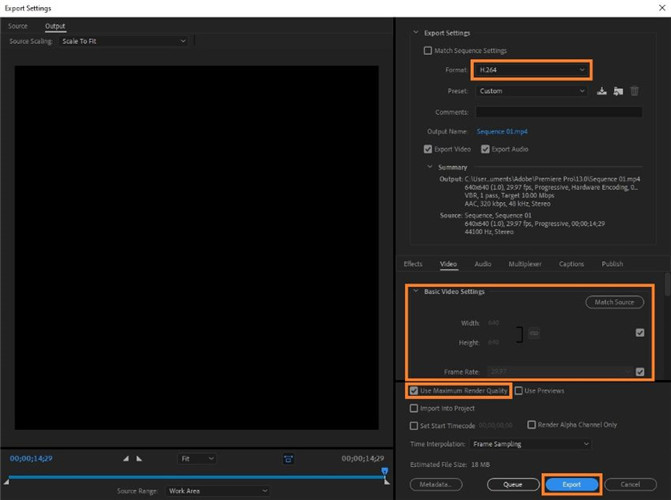Click the blue Export button
This screenshot has height=500, width=671.
pyautogui.click(x=572, y=484)
